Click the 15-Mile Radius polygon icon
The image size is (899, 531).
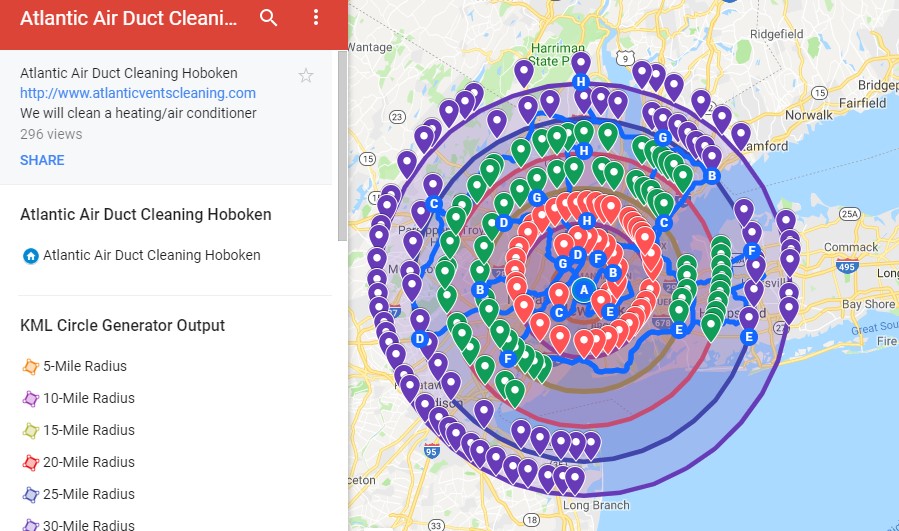pyautogui.click(x=30, y=431)
